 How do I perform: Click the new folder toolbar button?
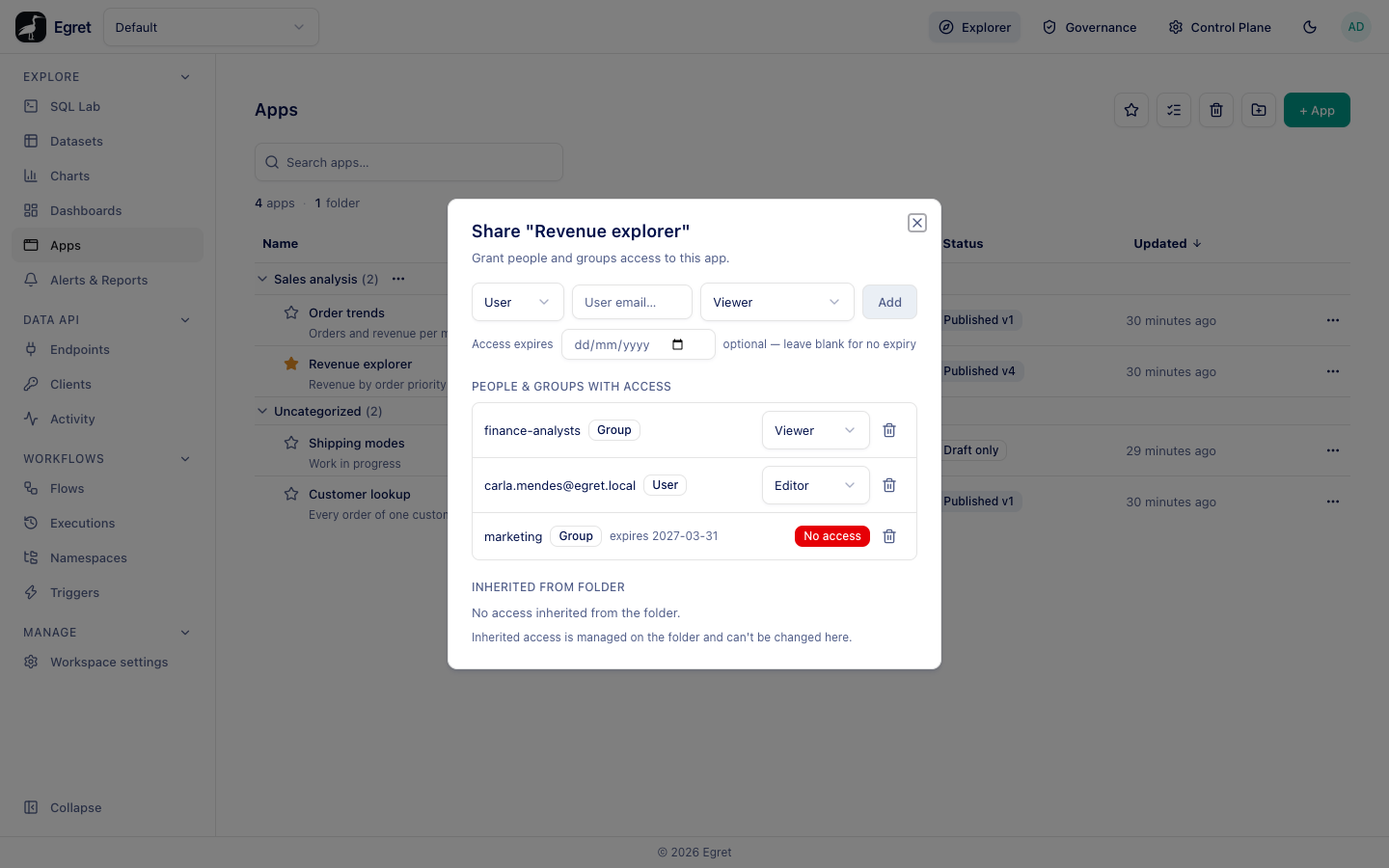1259,110
